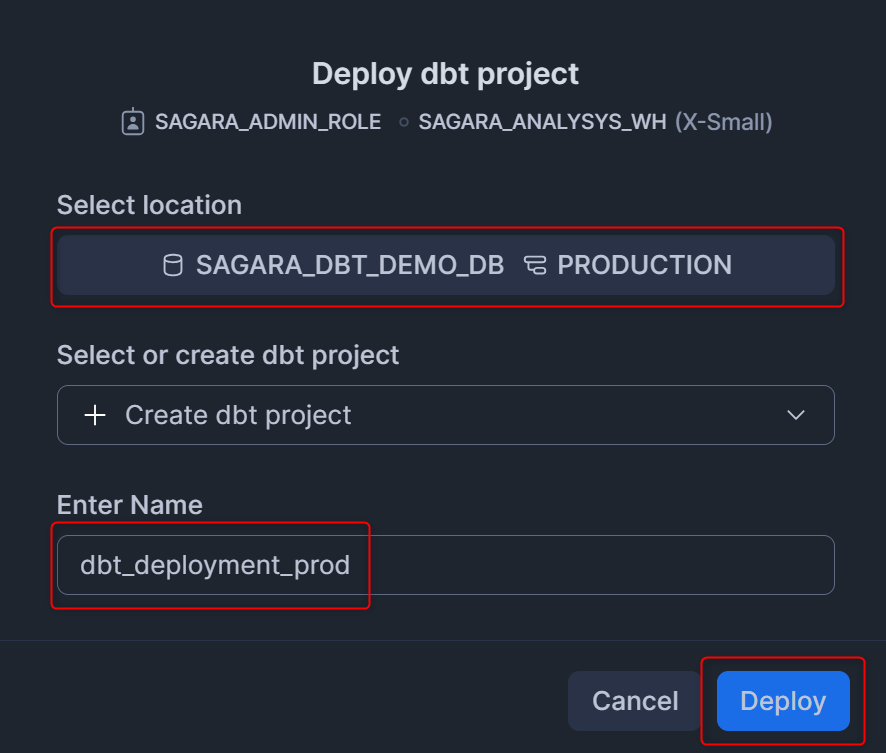This screenshot has width=886, height=753.
Task: Click the Deploy dbt project heading
Action: 445,74
